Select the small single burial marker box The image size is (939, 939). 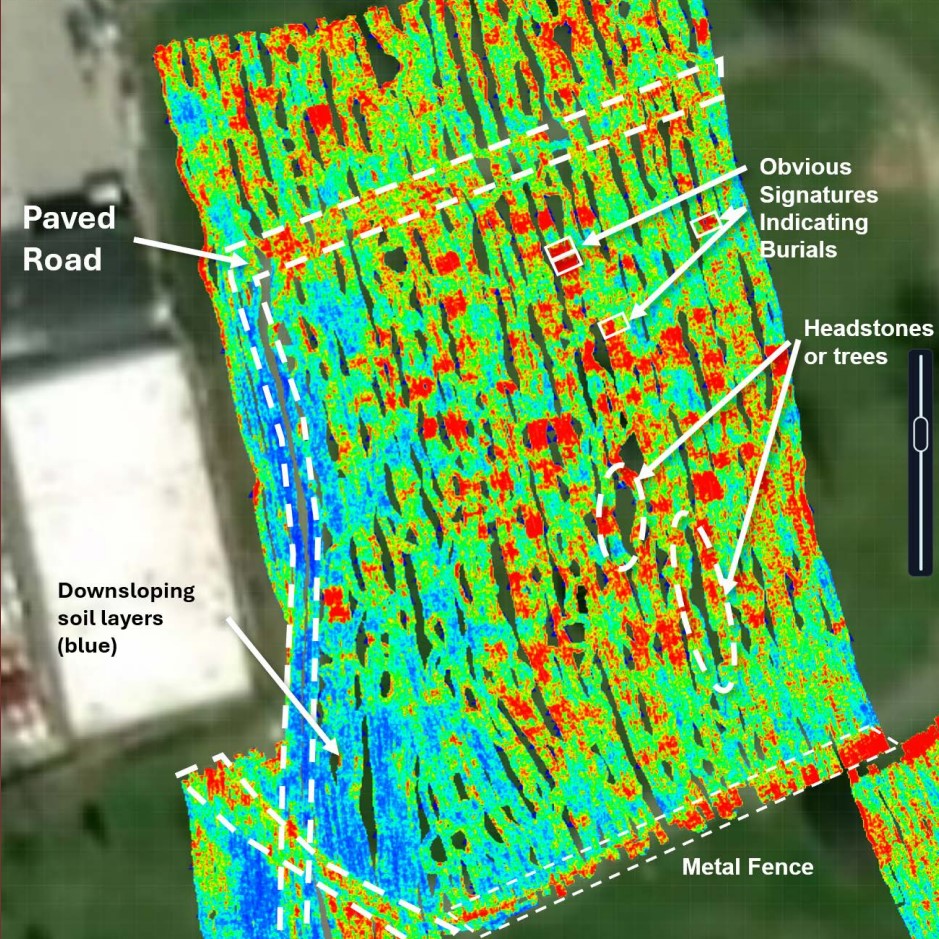point(614,325)
